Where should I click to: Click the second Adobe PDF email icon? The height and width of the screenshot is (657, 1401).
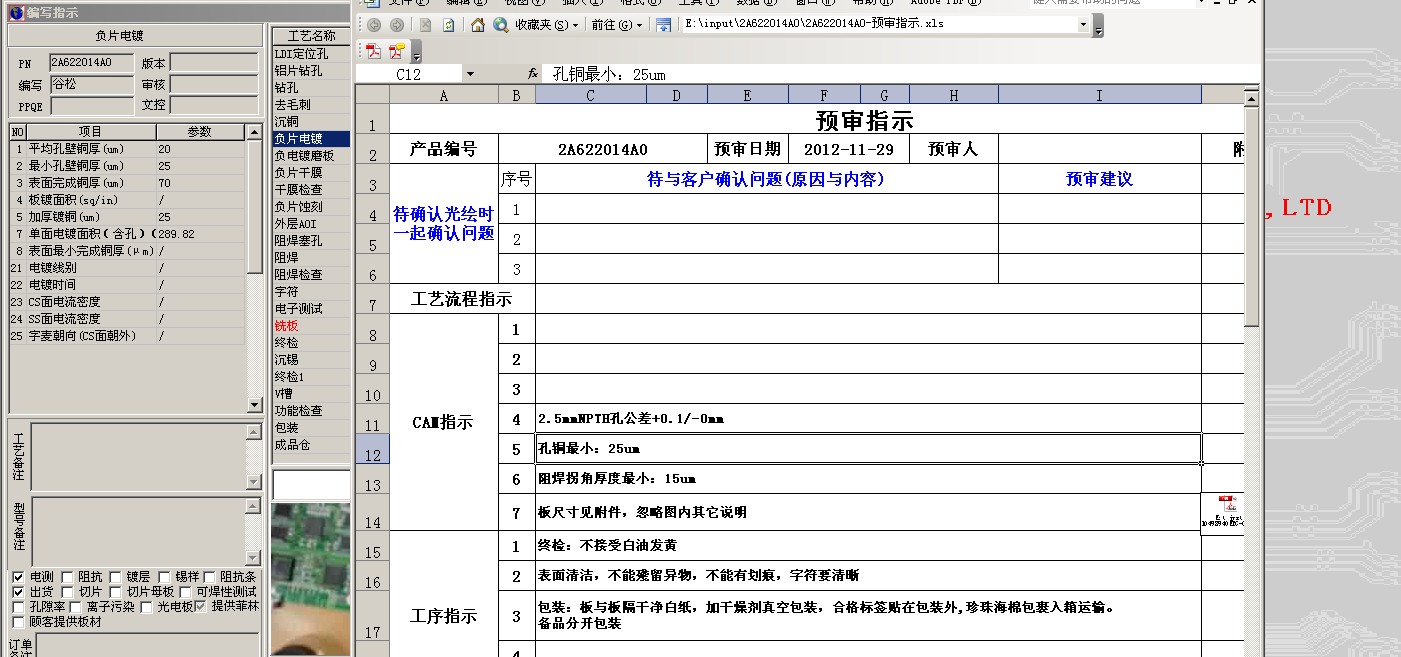[397, 52]
